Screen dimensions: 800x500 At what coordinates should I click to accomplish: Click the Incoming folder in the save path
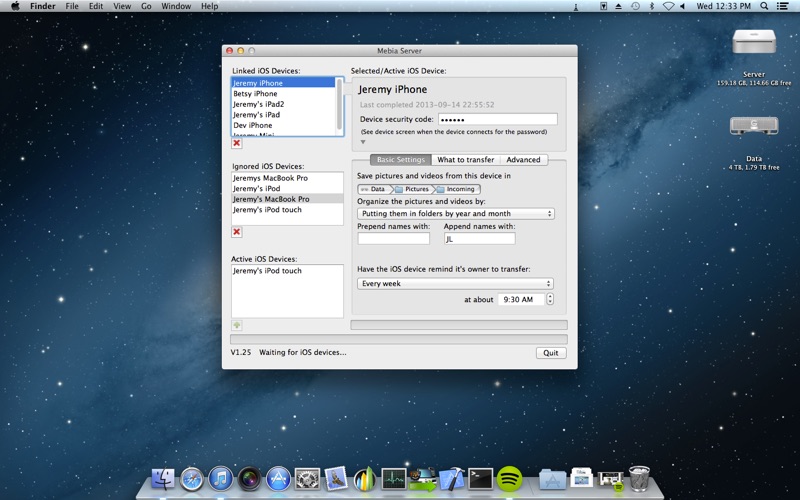point(457,189)
